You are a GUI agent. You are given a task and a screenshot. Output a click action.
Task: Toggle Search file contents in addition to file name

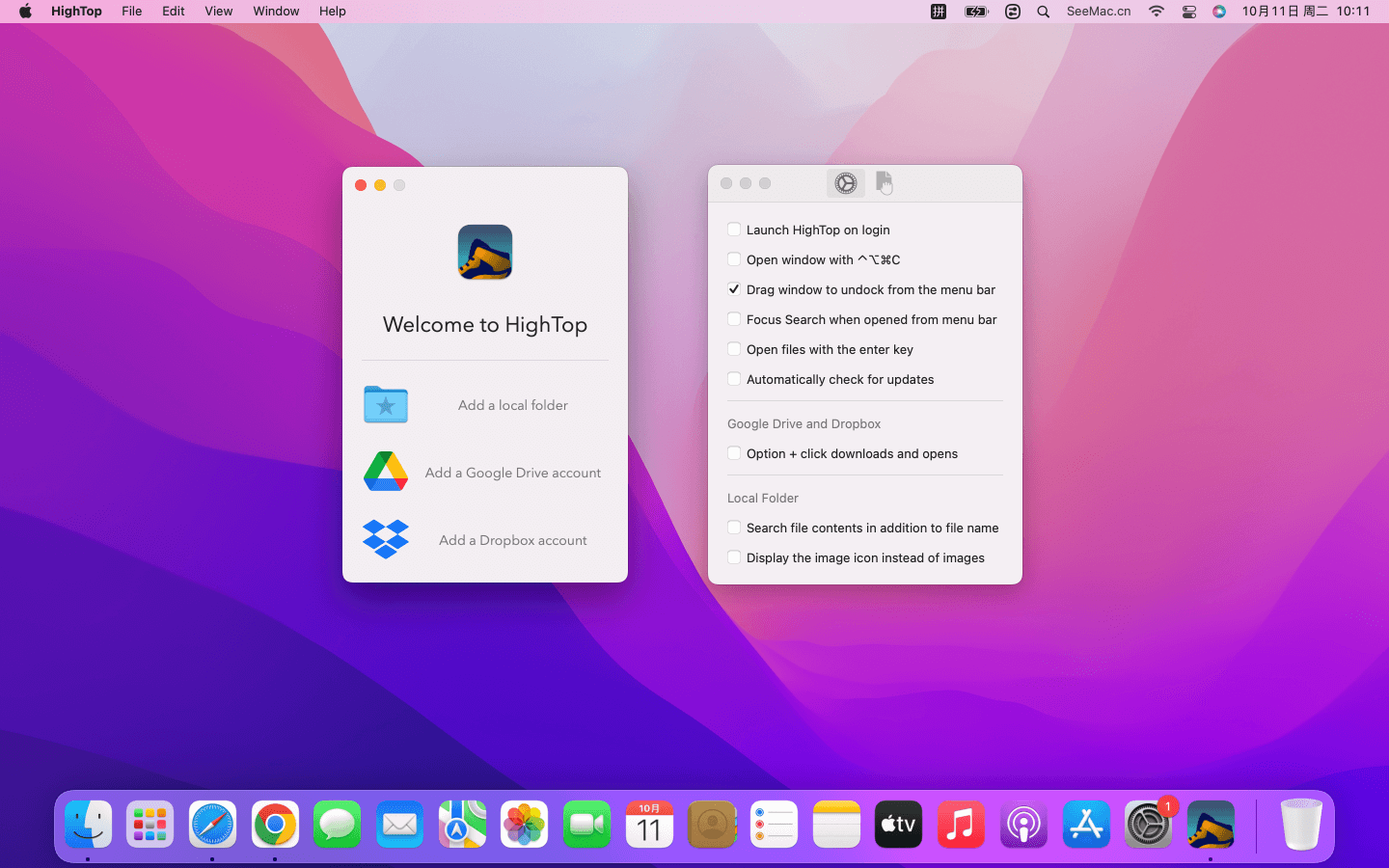click(x=734, y=528)
